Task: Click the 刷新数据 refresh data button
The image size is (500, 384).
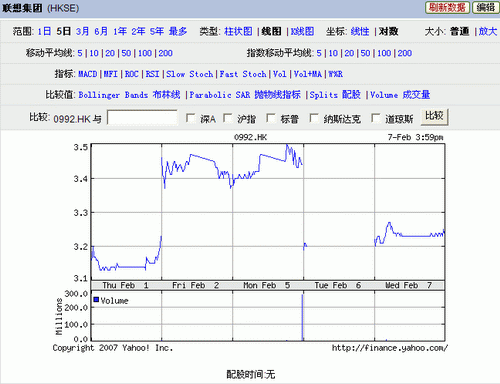Action: pos(447,7)
